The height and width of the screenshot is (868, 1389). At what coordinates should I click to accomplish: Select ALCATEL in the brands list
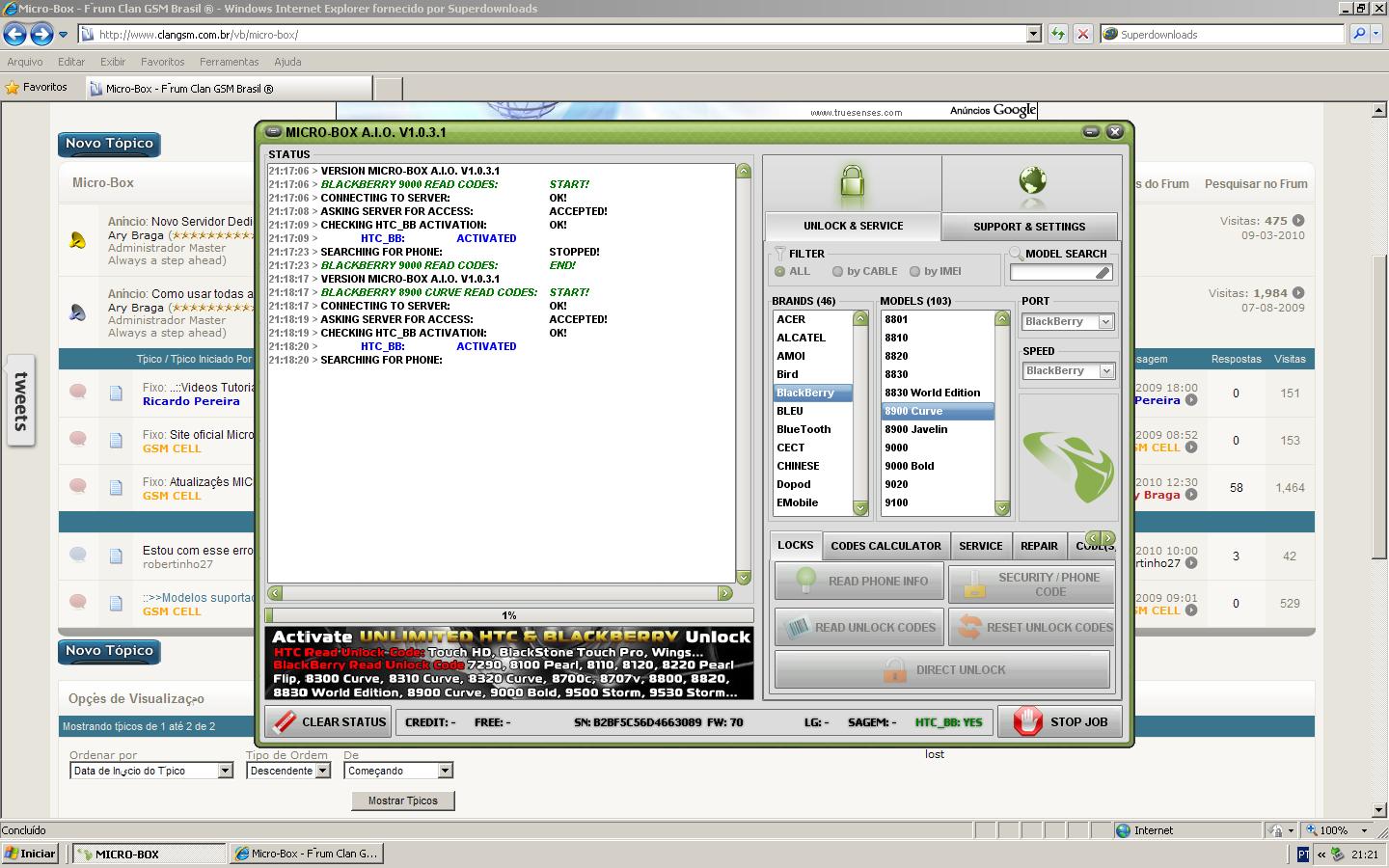(811, 338)
